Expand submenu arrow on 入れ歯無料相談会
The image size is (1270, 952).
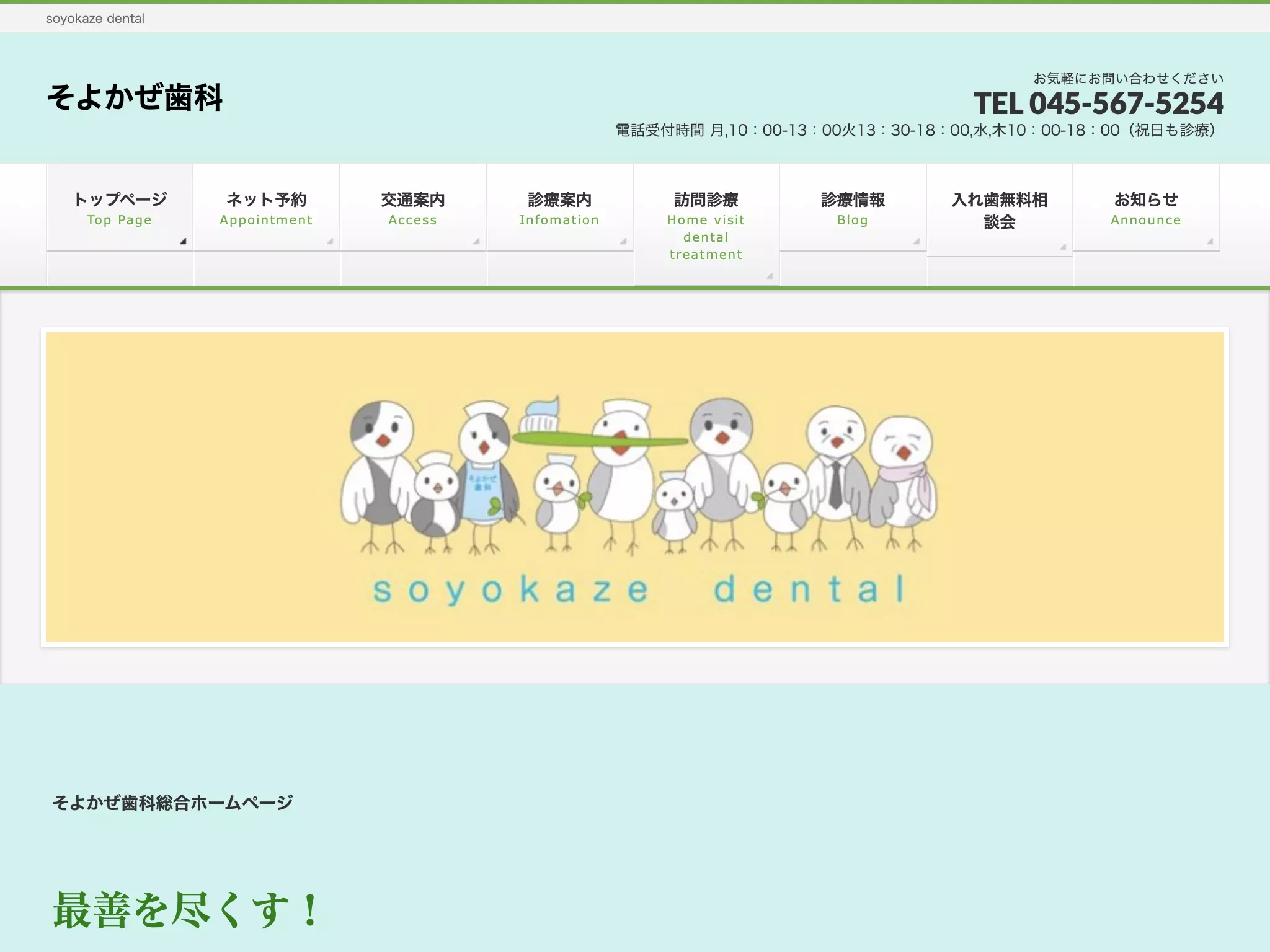point(1063,247)
